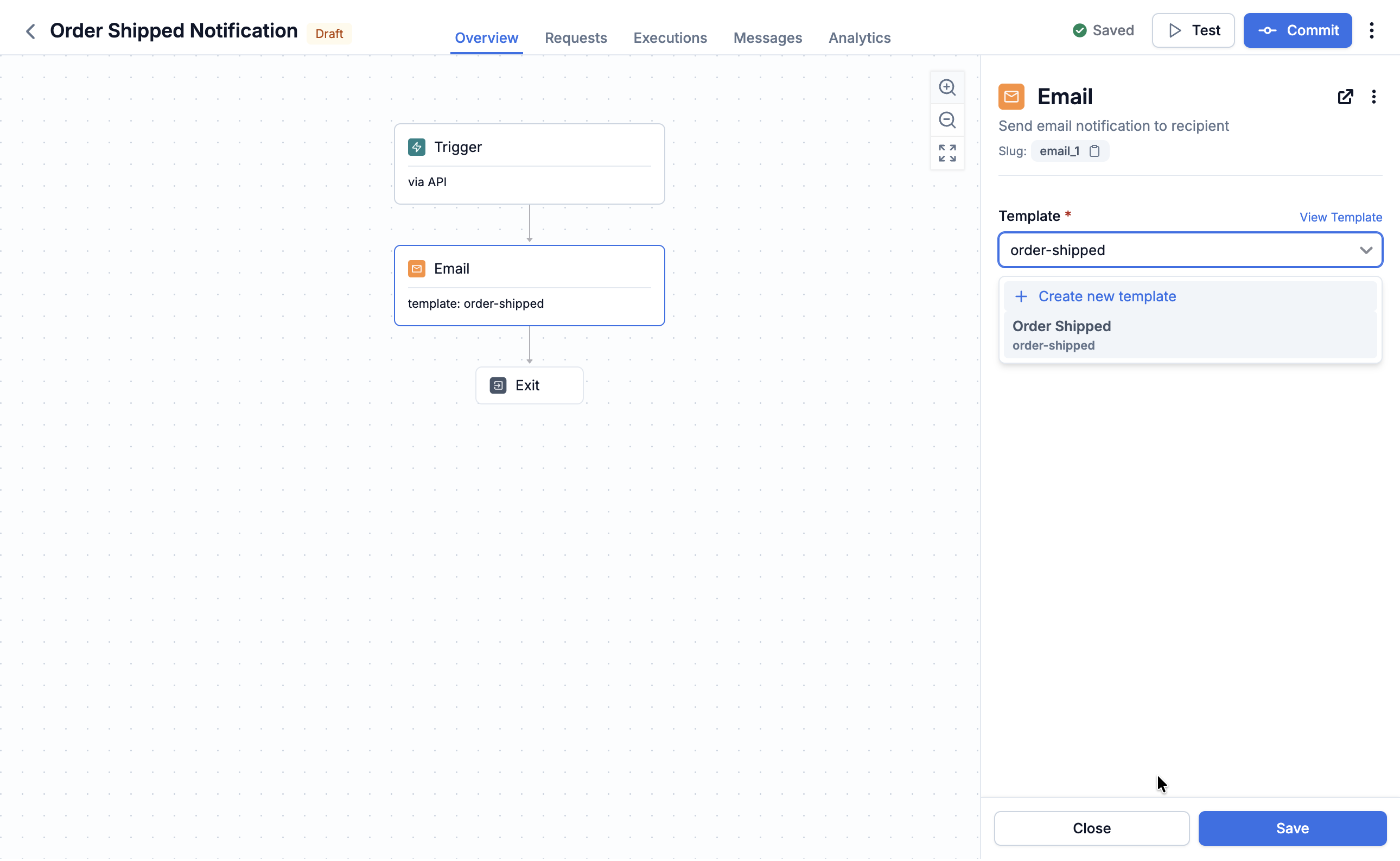Click the Email node envelope icon
Viewport: 1400px width, 861px height.
(417, 268)
